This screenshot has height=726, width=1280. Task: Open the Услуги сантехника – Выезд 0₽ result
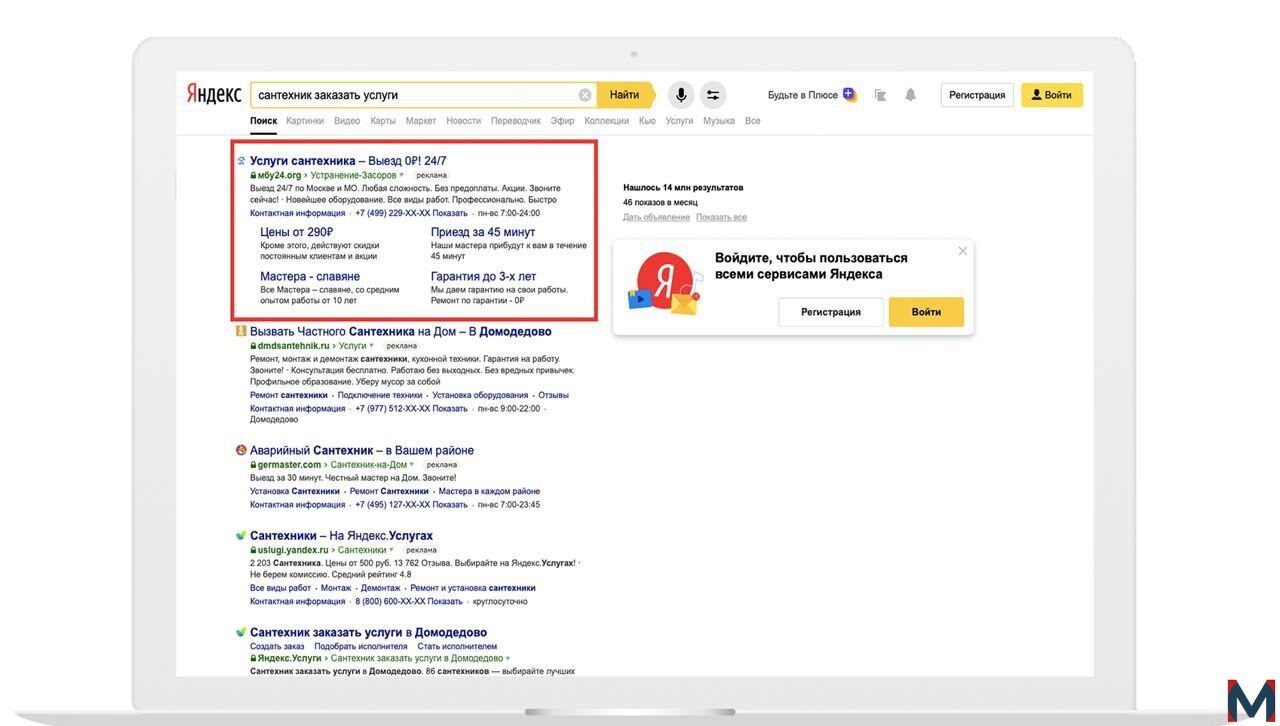click(x=348, y=160)
